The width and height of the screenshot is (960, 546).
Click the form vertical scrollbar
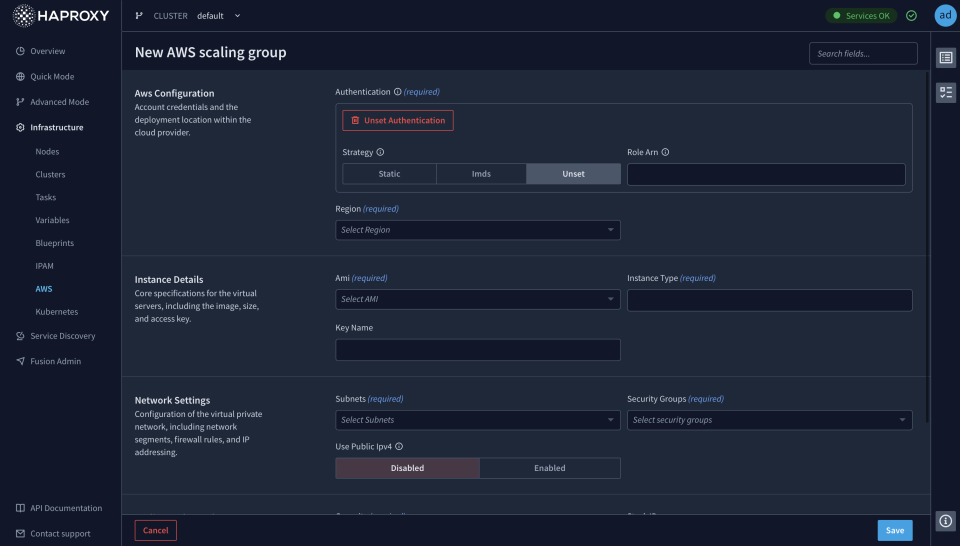(928, 247)
